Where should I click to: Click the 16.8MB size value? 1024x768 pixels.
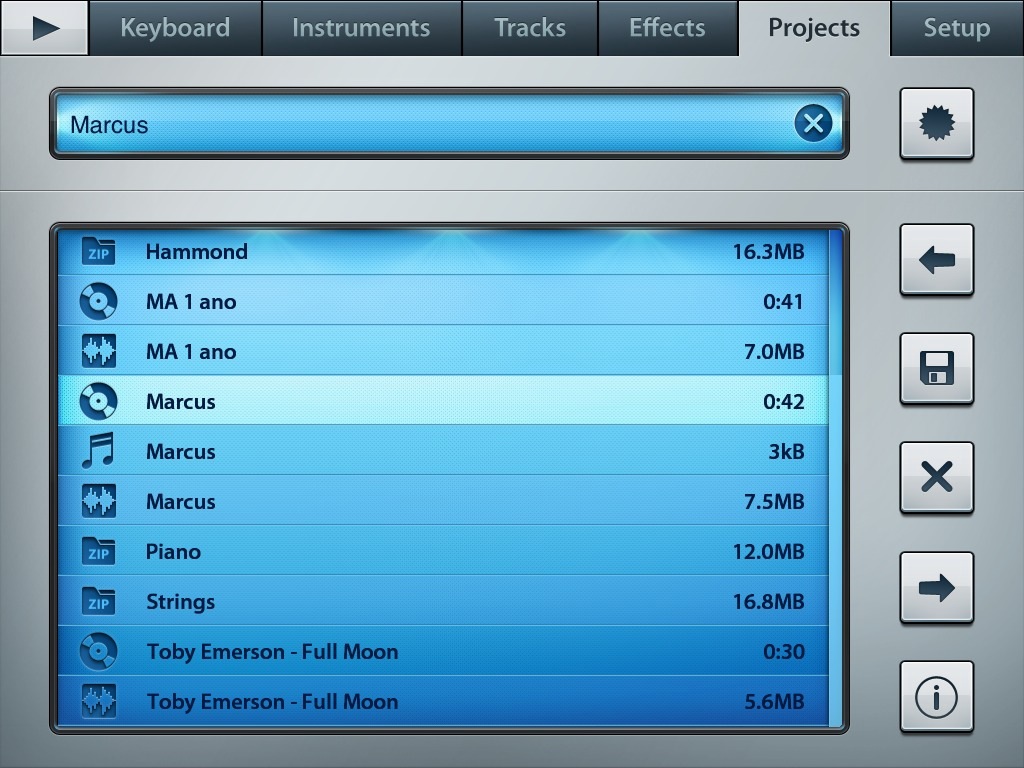pyautogui.click(x=769, y=601)
